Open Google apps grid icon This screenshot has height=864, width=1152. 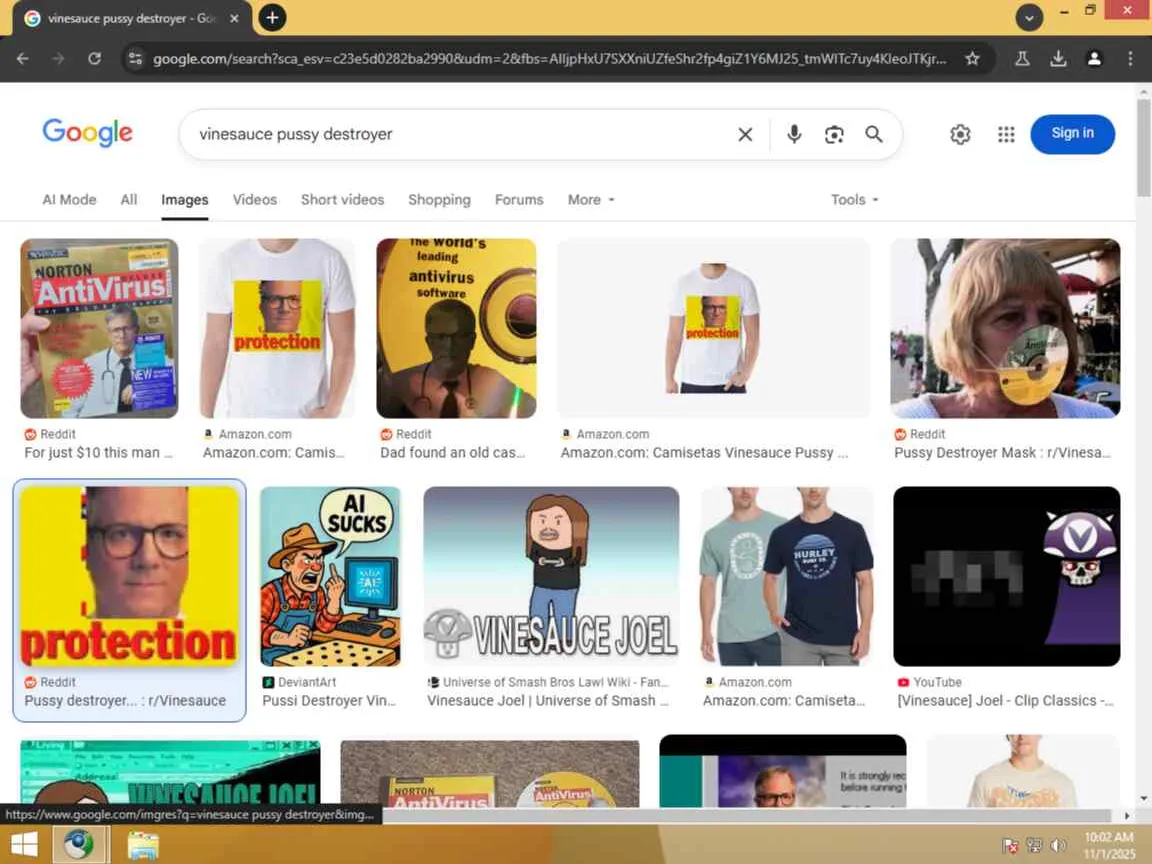click(1006, 134)
